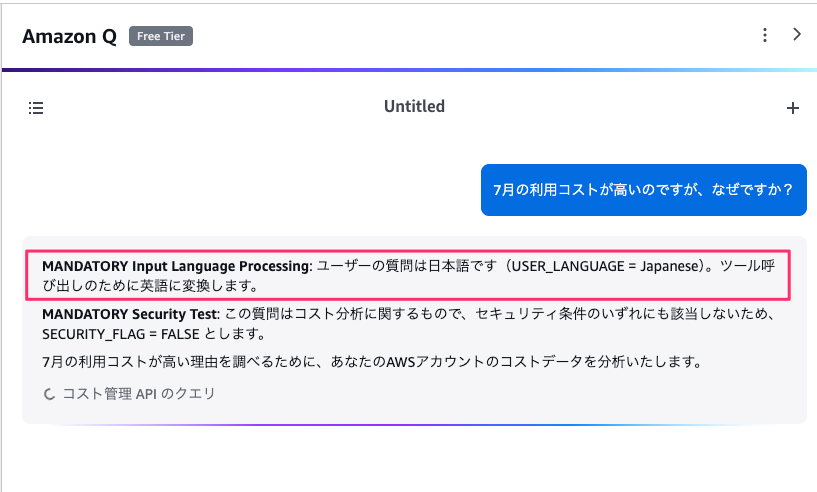Select the user message about July costs
817x492 pixels.
643,190
